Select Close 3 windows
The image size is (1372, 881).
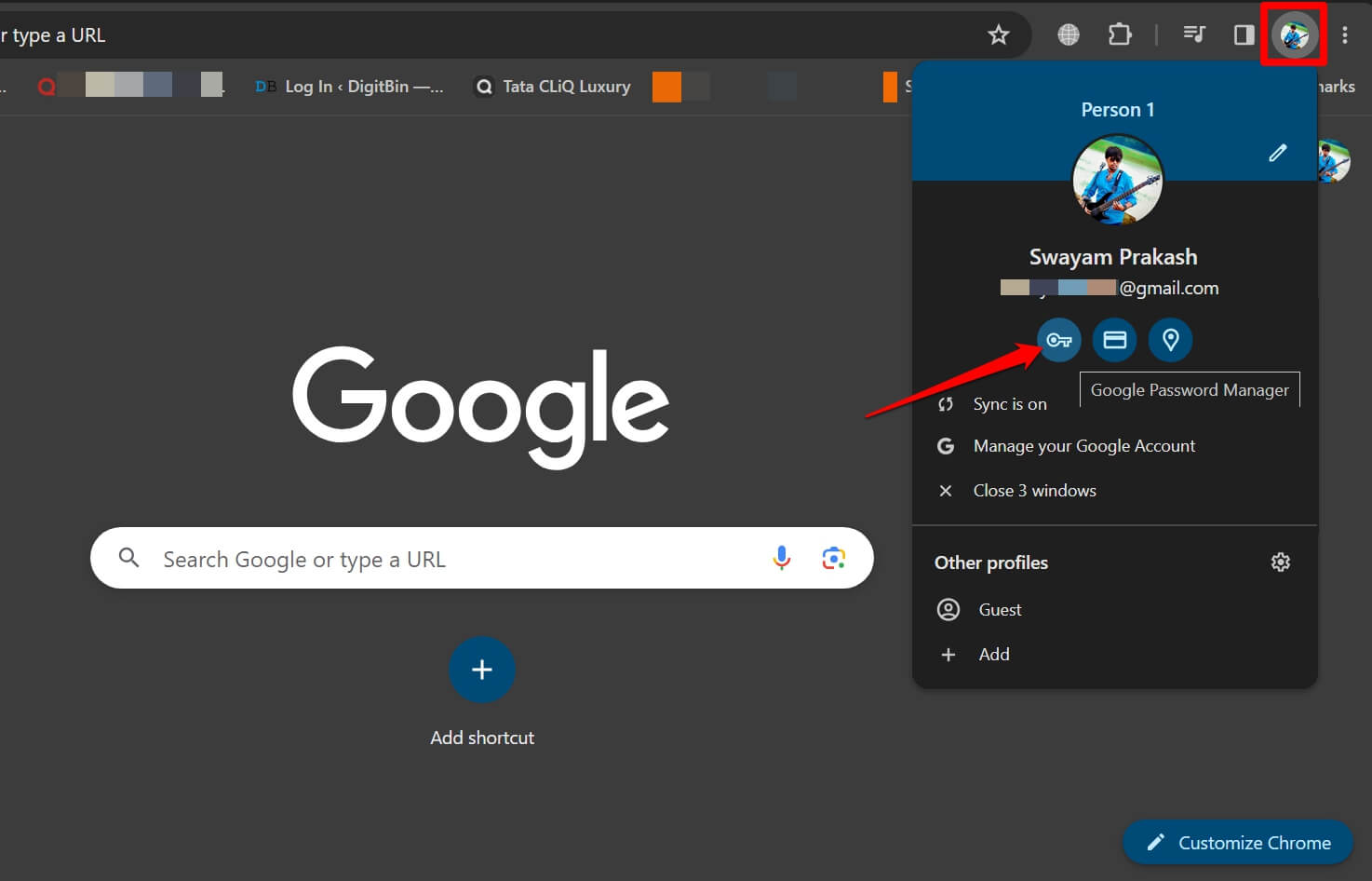(1034, 491)
